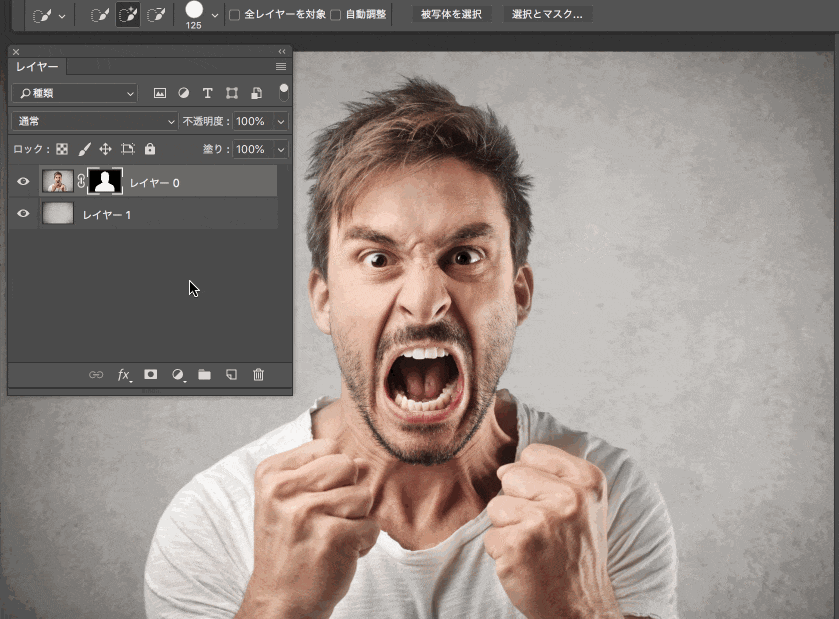Open the 通常 blend mode dropdown
The height and width of the screenshot is (619, 839).
(x=94, y=121)
